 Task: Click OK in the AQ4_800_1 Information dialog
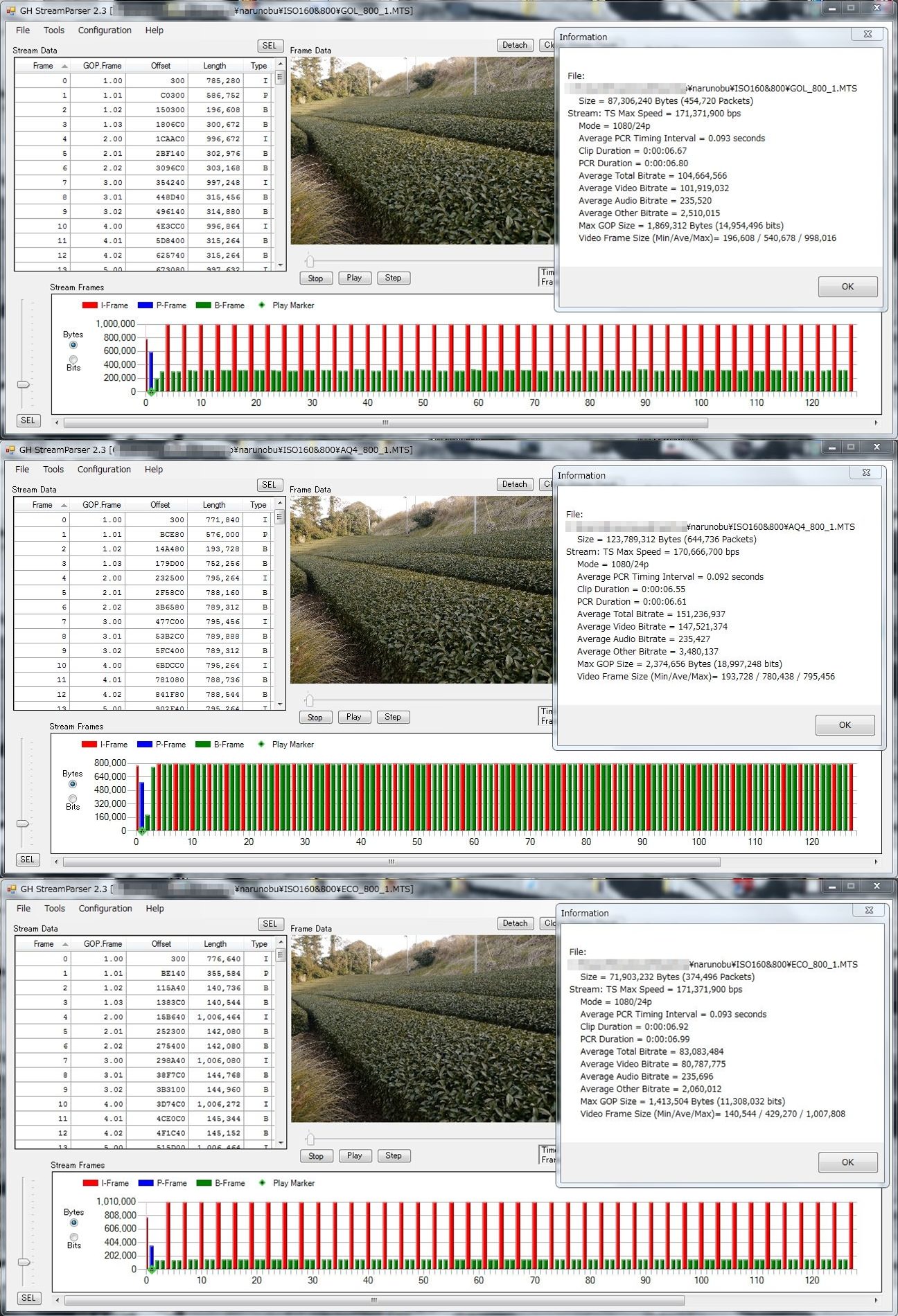click(845, 725)
